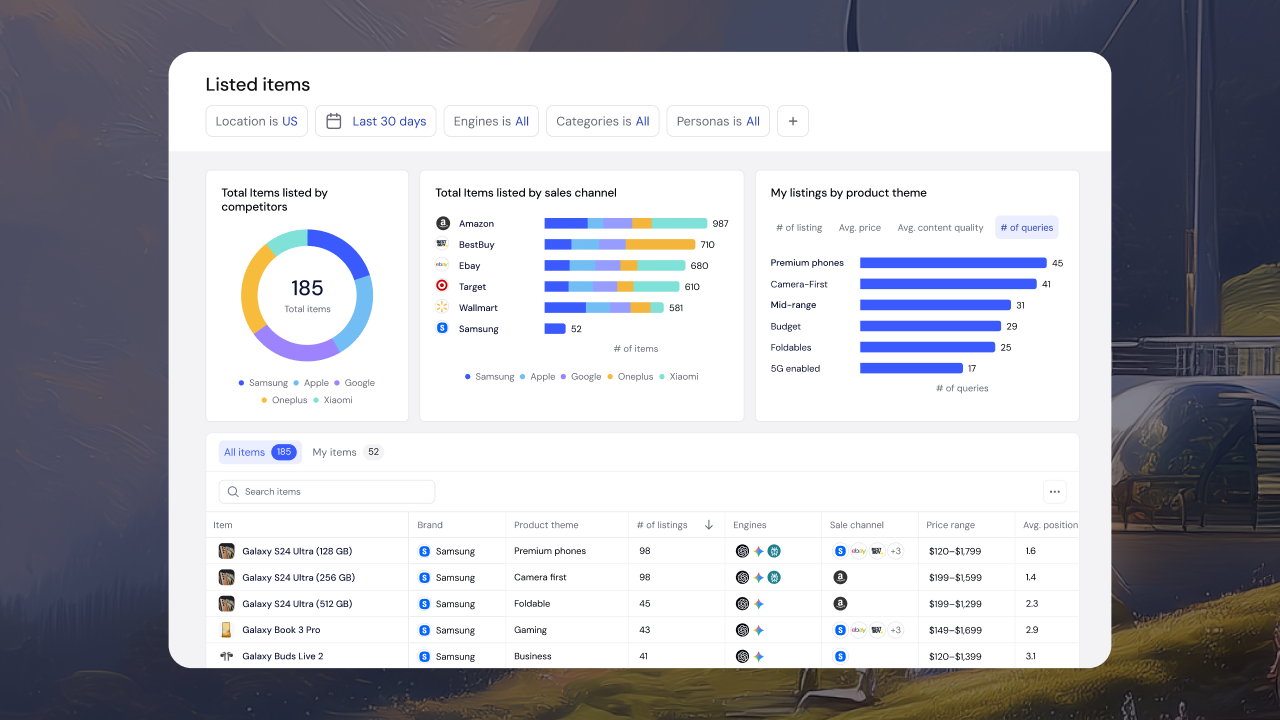Select the # of queries chart tab
Viewport: 1280px width, 720px height.
[1026, 228]
